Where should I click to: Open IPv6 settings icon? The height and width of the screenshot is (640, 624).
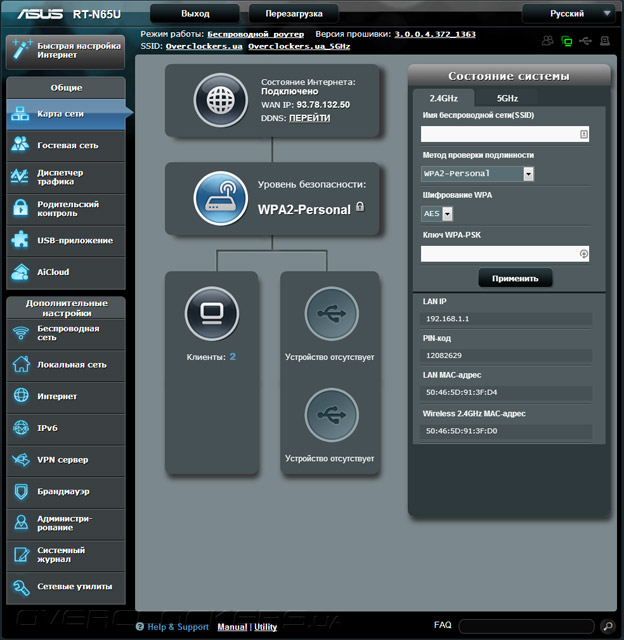21,428
